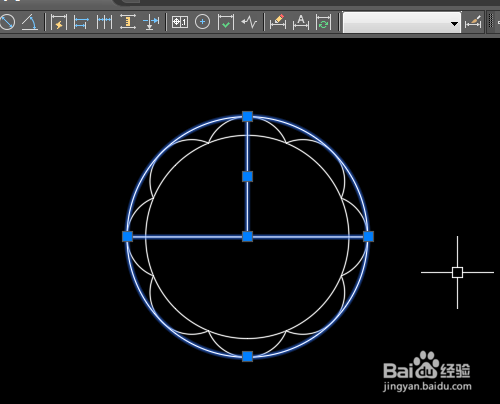Click inside the dimension style combo box
This screenshot has width=500, height=404.
click(402, 22)
